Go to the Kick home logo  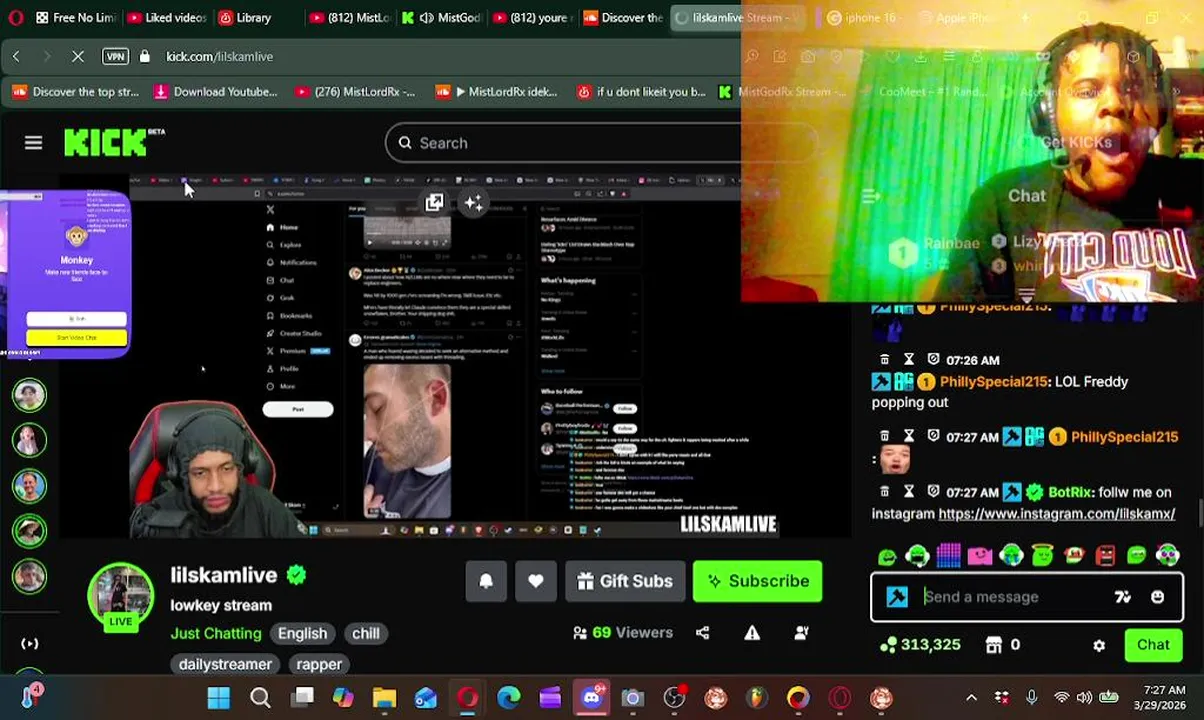pos(108,142)
